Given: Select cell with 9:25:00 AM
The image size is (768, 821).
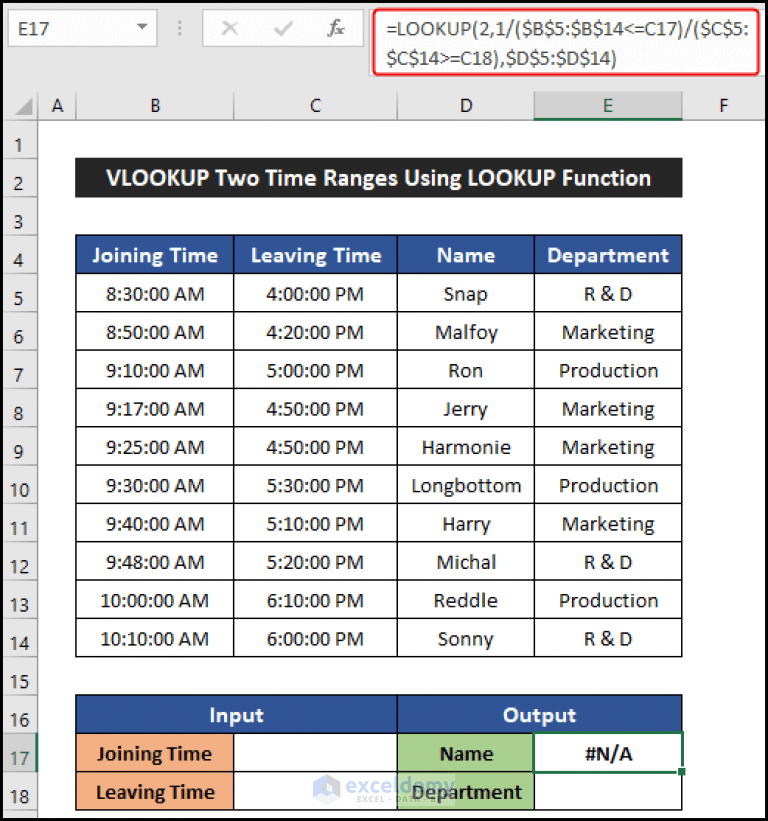Looking at the screenshot, I should click(x=155, y=447).
